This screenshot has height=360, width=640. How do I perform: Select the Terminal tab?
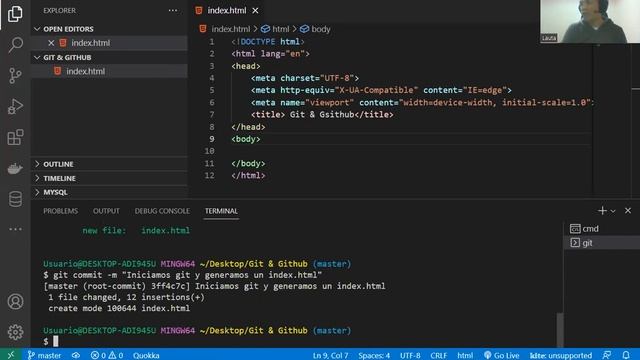(x=221, y=211)
